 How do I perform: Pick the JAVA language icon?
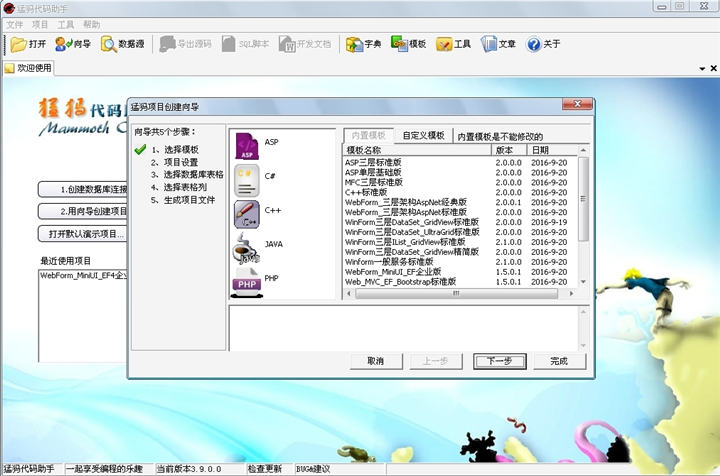pyautogui.click(x=247, y=247)
